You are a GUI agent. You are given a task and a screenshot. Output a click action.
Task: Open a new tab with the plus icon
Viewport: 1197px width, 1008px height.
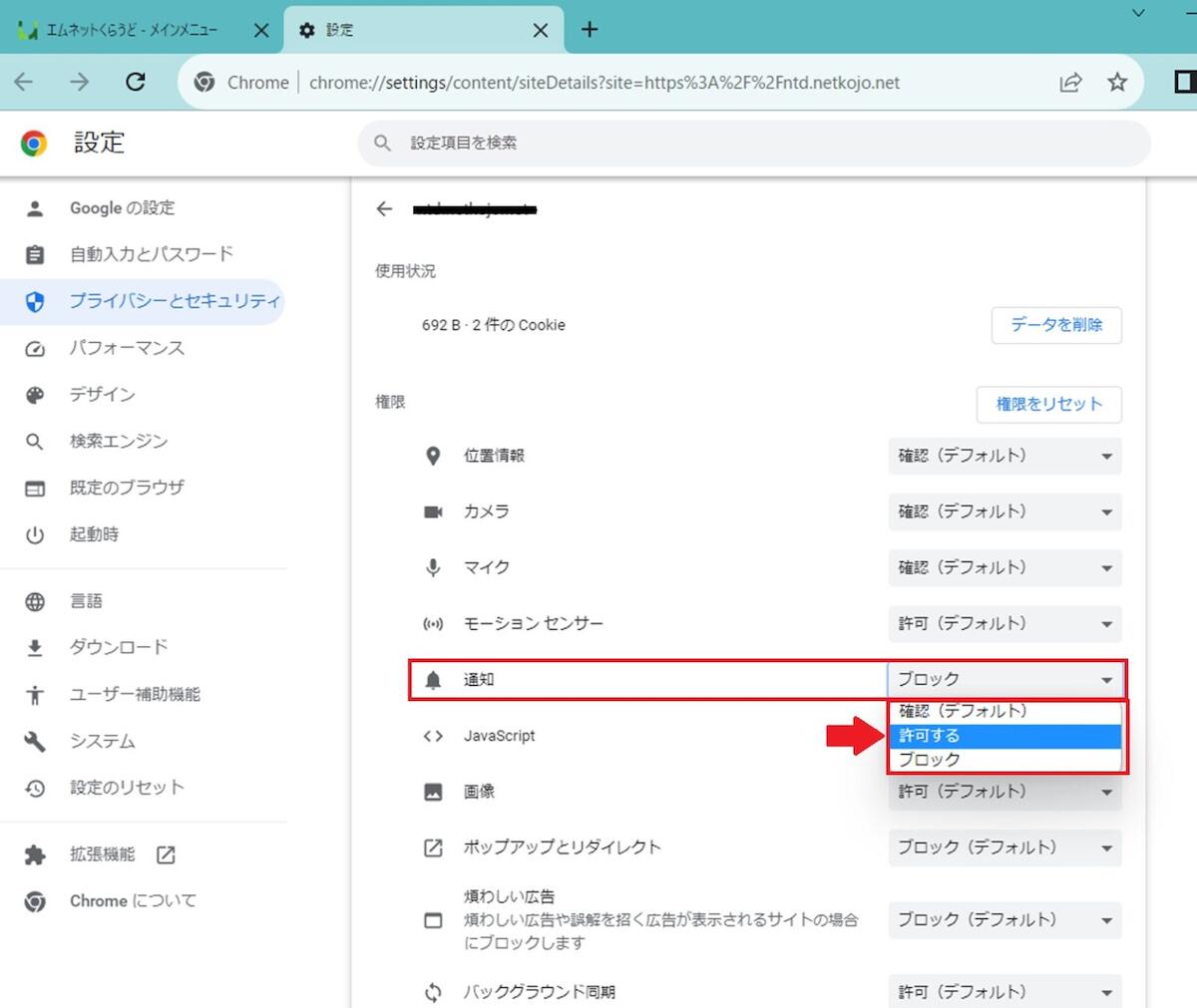tap(590, 30)
